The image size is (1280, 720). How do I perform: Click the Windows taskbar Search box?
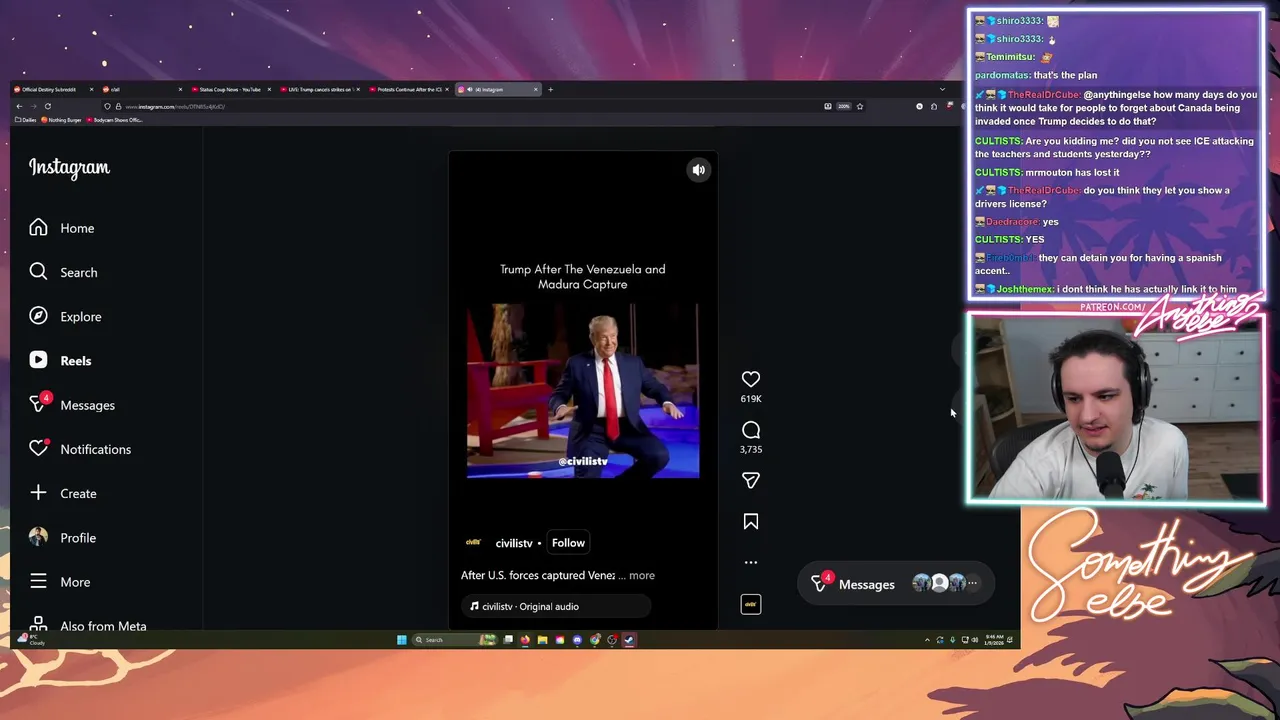tap(455, 640)
